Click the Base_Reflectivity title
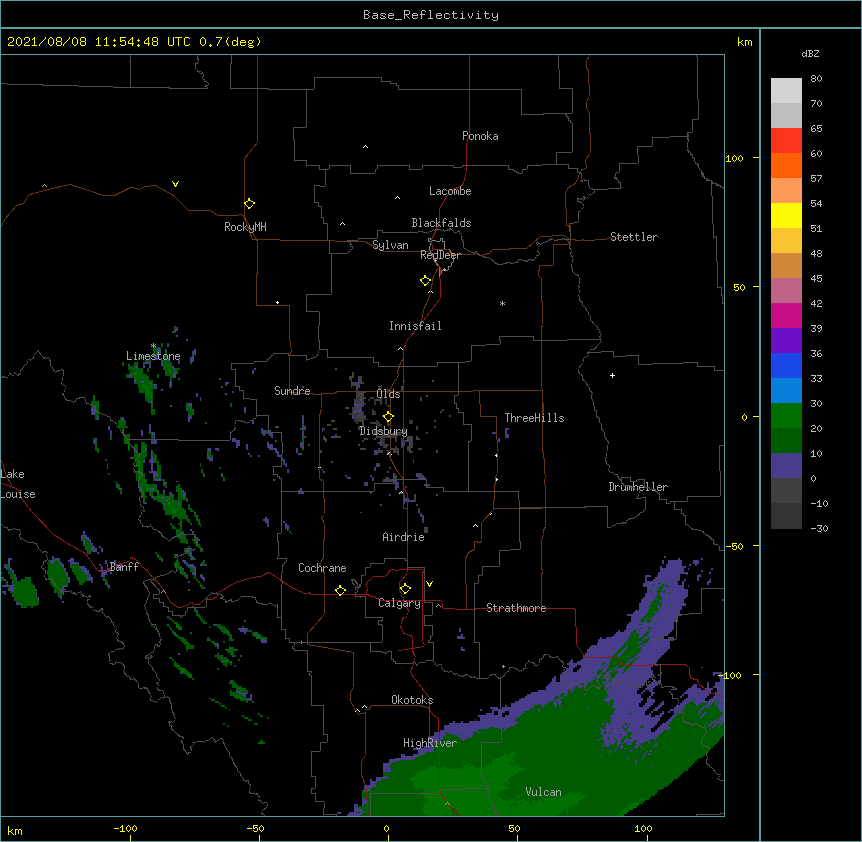Viewport: 862px width, 842px height. tap(431, 15)
